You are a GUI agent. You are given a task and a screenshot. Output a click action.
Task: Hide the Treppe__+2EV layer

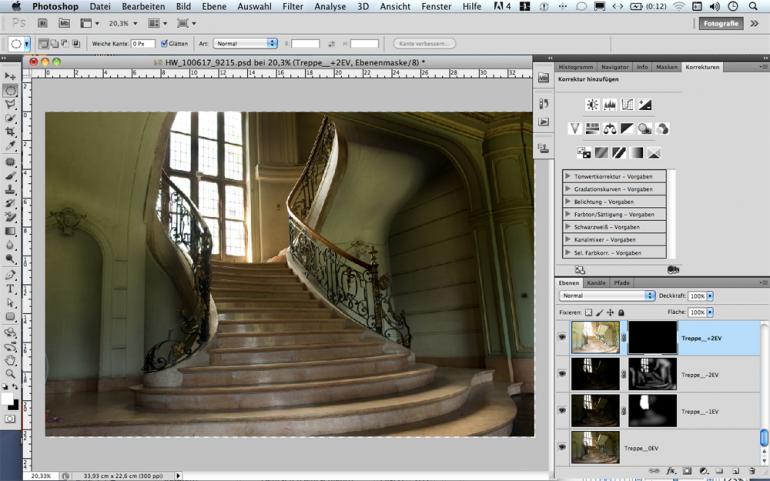[562, 338]
